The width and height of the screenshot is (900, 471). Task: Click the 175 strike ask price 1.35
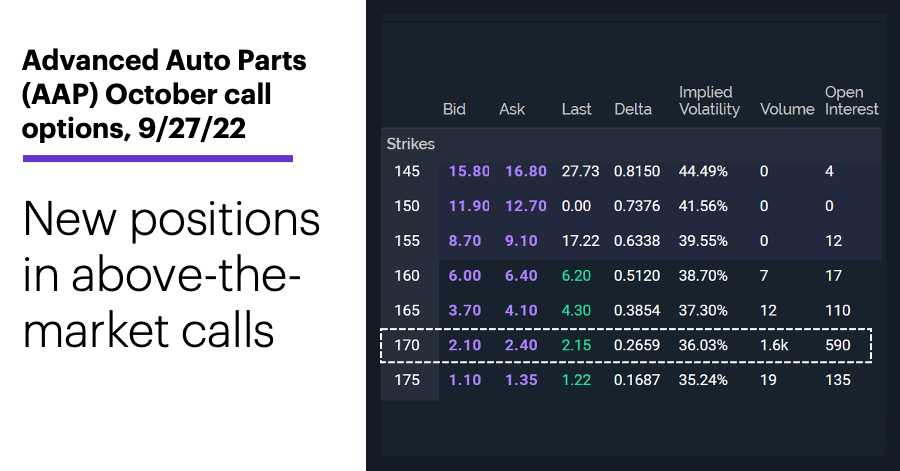(x=521, y=380)
